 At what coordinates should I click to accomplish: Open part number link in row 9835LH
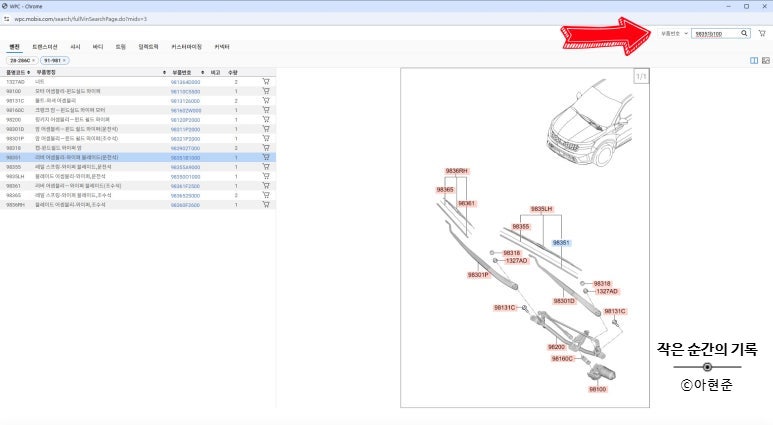click(x=185, y=177)
